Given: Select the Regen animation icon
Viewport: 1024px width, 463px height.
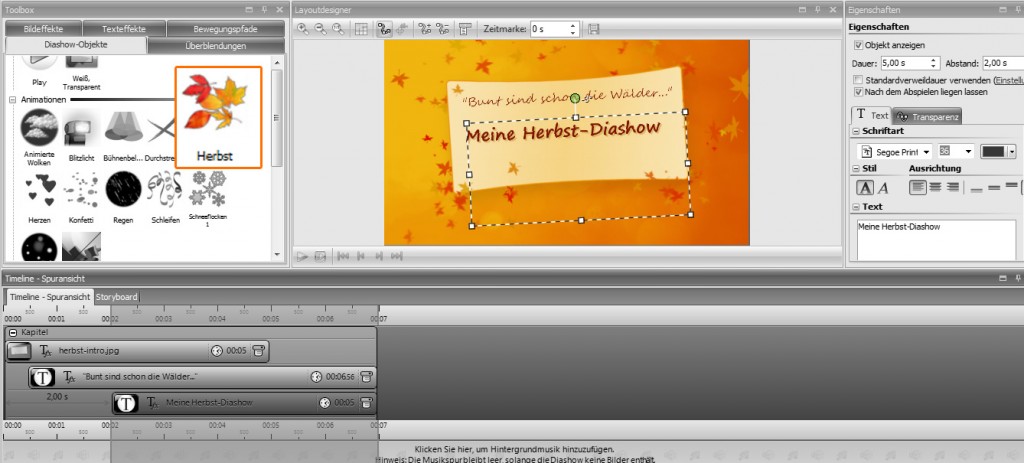Looking at the screenshot, I should pos(125,188).
